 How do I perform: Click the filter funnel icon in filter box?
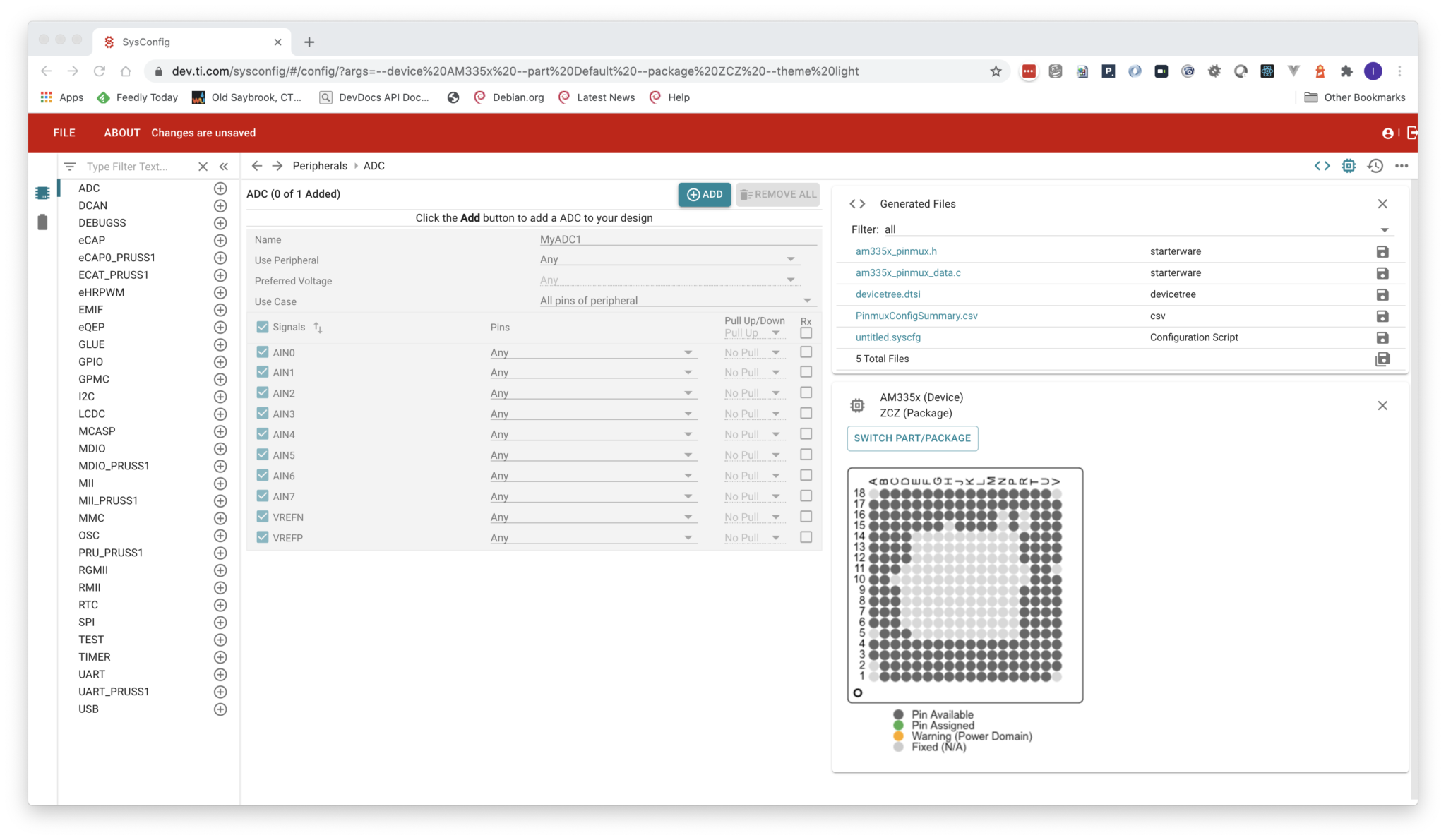tap(70, 166)
